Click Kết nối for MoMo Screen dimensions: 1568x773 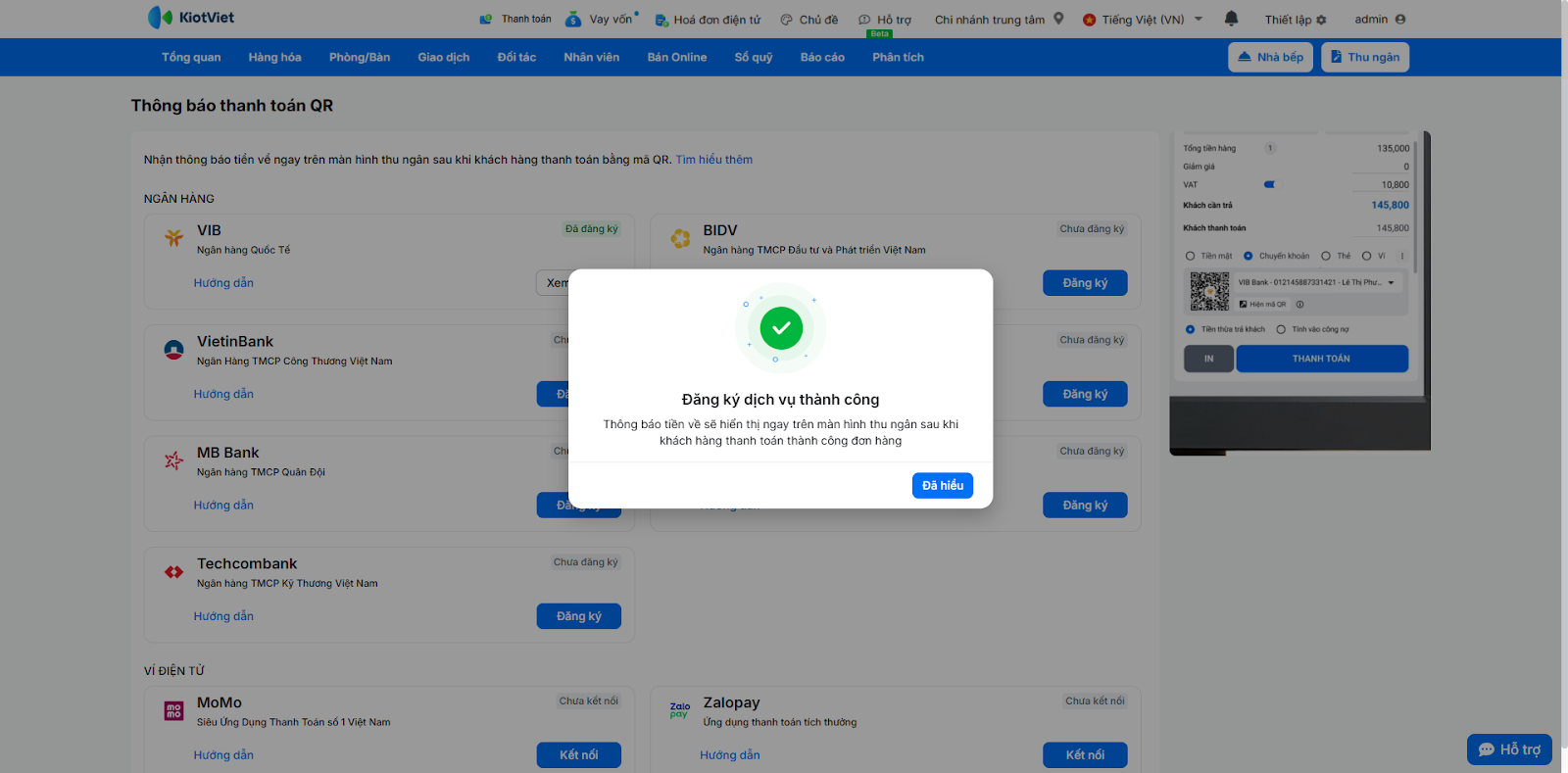(x=579, y=755)
